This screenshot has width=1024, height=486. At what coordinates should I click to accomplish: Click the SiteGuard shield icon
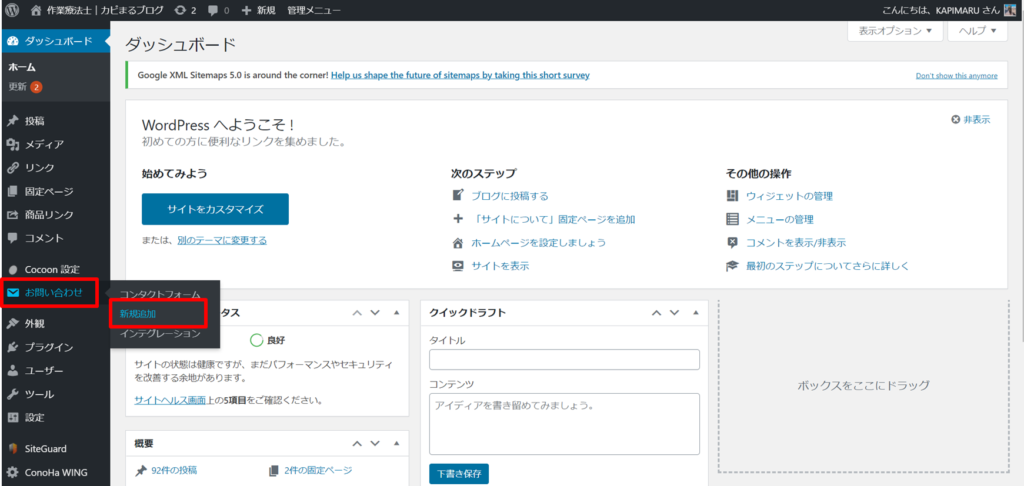[12, 449]
